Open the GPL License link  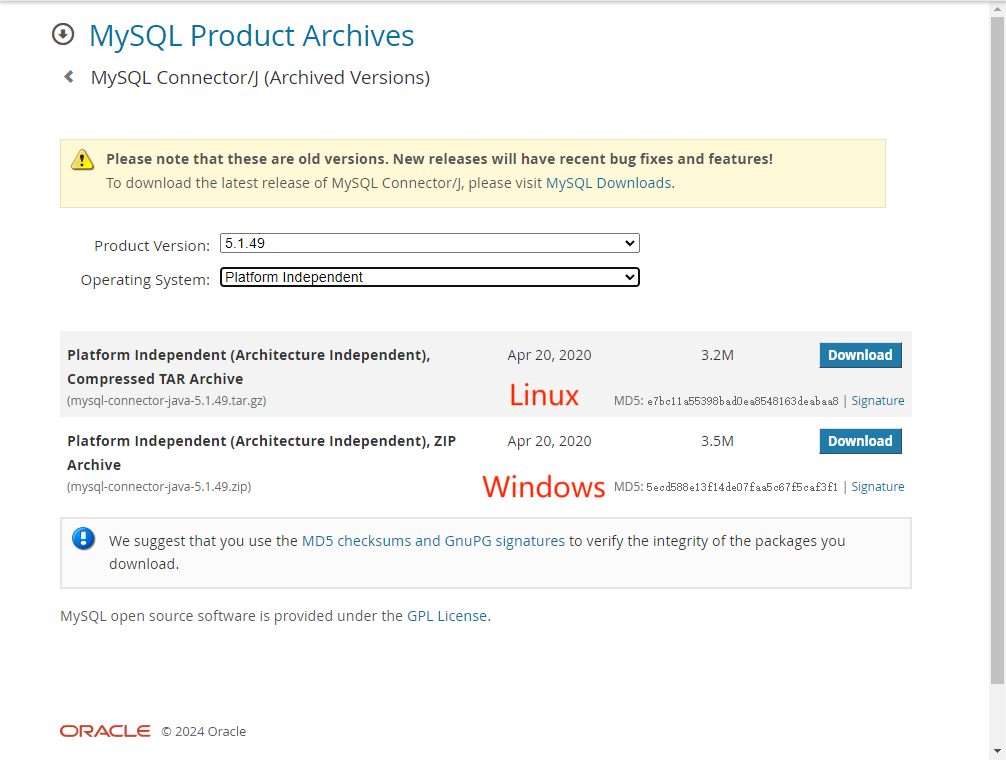pos(447,616)
